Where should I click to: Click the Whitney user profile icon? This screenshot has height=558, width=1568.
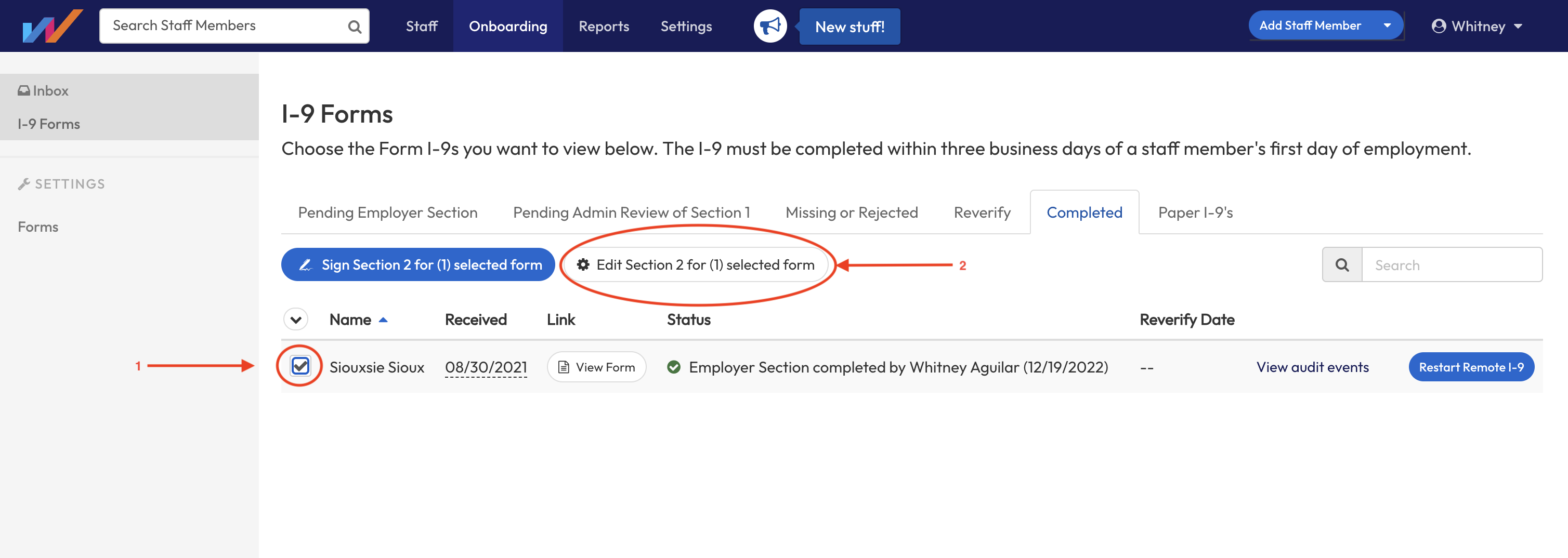point(1439,26)
